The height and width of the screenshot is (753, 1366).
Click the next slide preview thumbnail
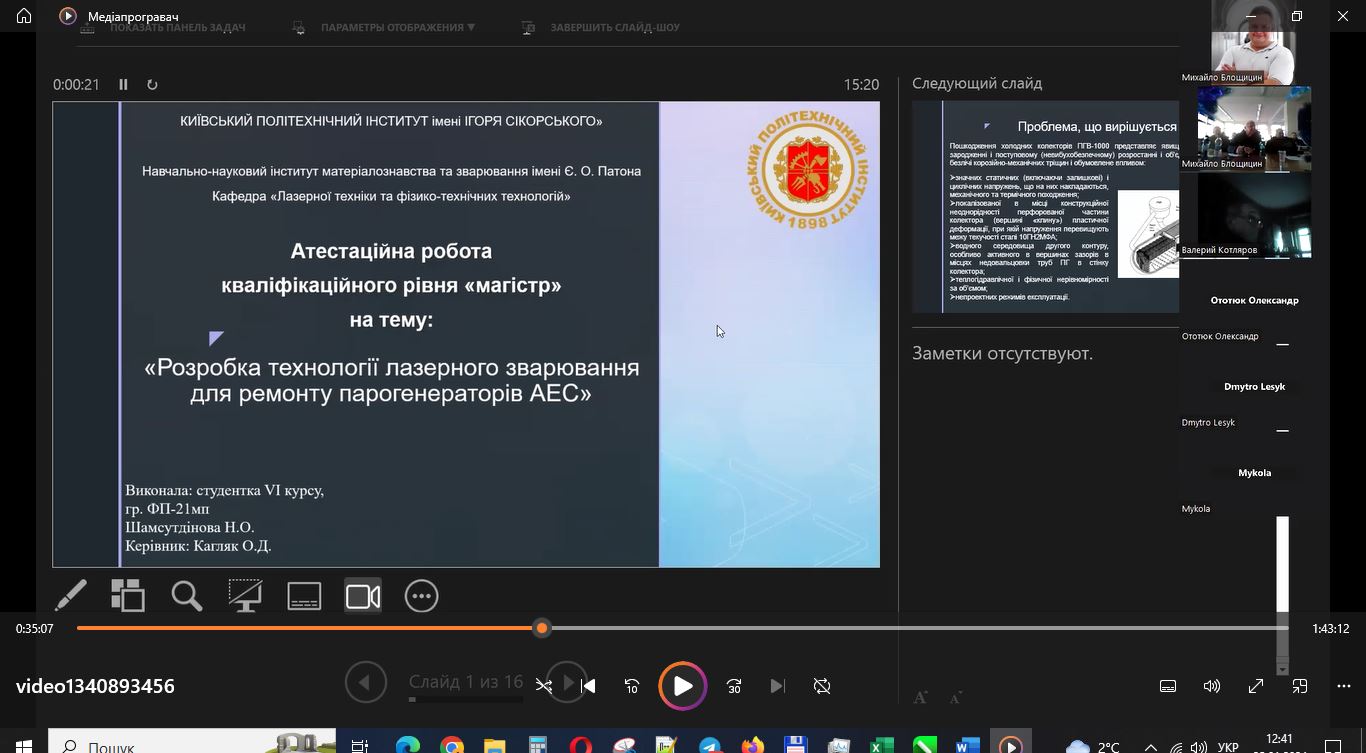(x=1046, y=207)
